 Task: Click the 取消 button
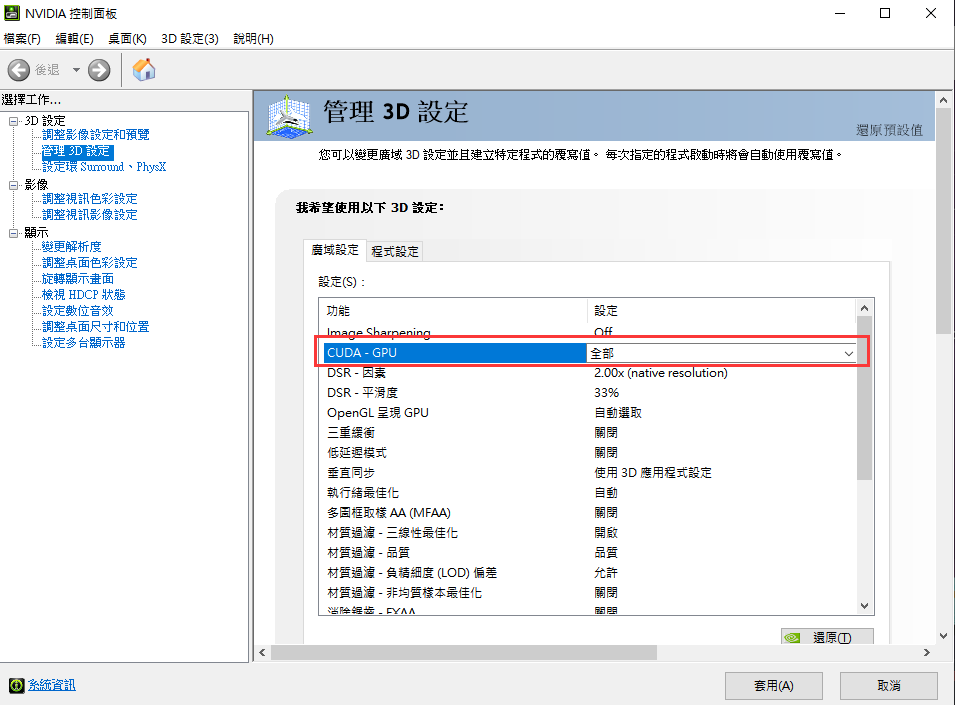pos(889,686)
